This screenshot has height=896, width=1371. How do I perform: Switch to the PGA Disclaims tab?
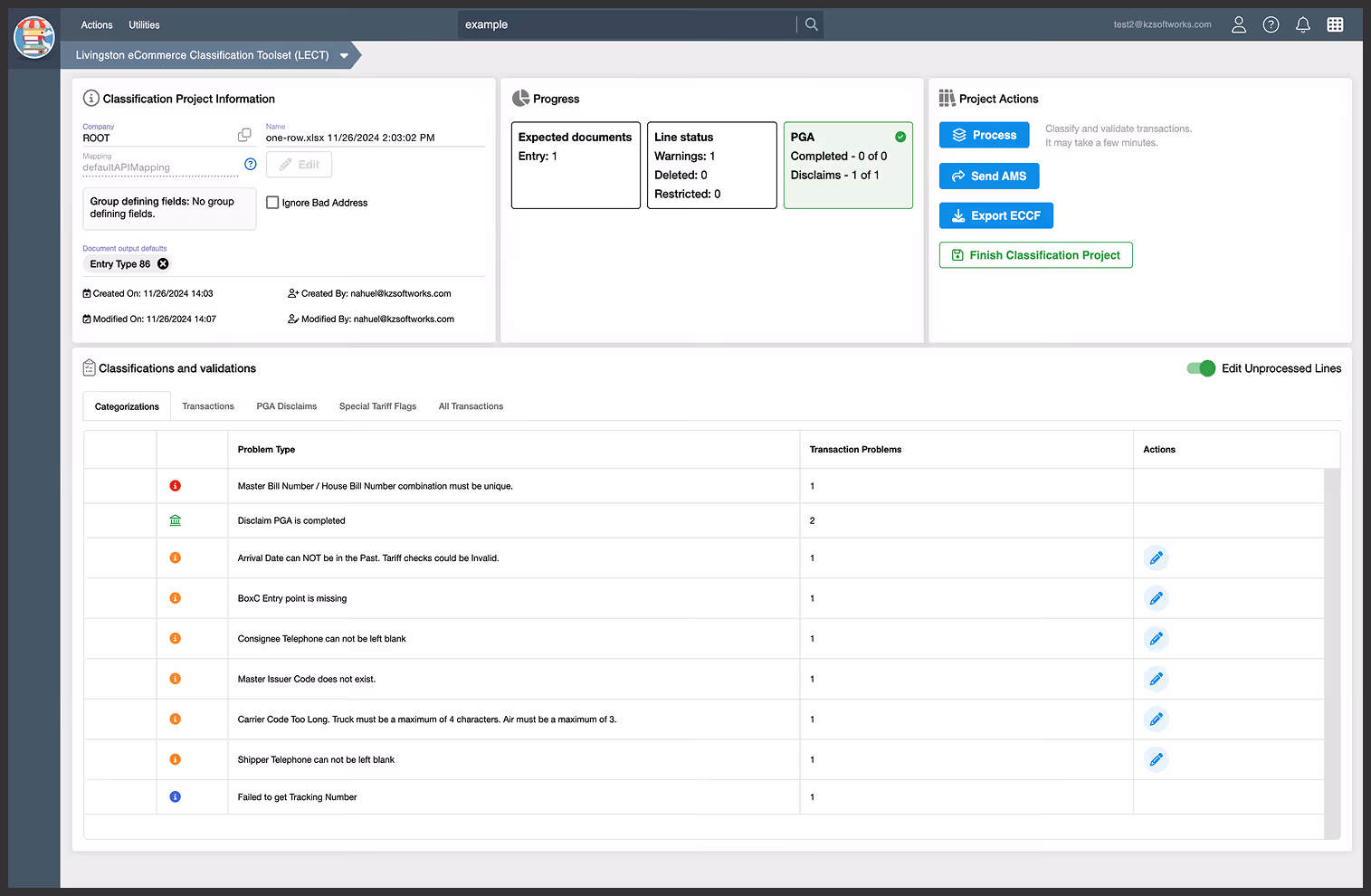287,406
